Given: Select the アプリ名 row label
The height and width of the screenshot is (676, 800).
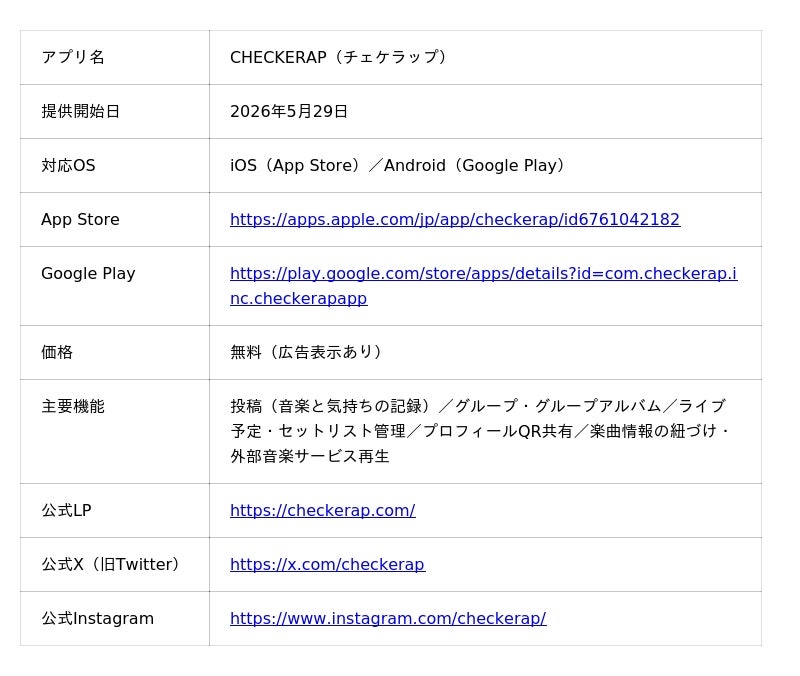Looking at the screenshot, I should (x=73, y=57).
